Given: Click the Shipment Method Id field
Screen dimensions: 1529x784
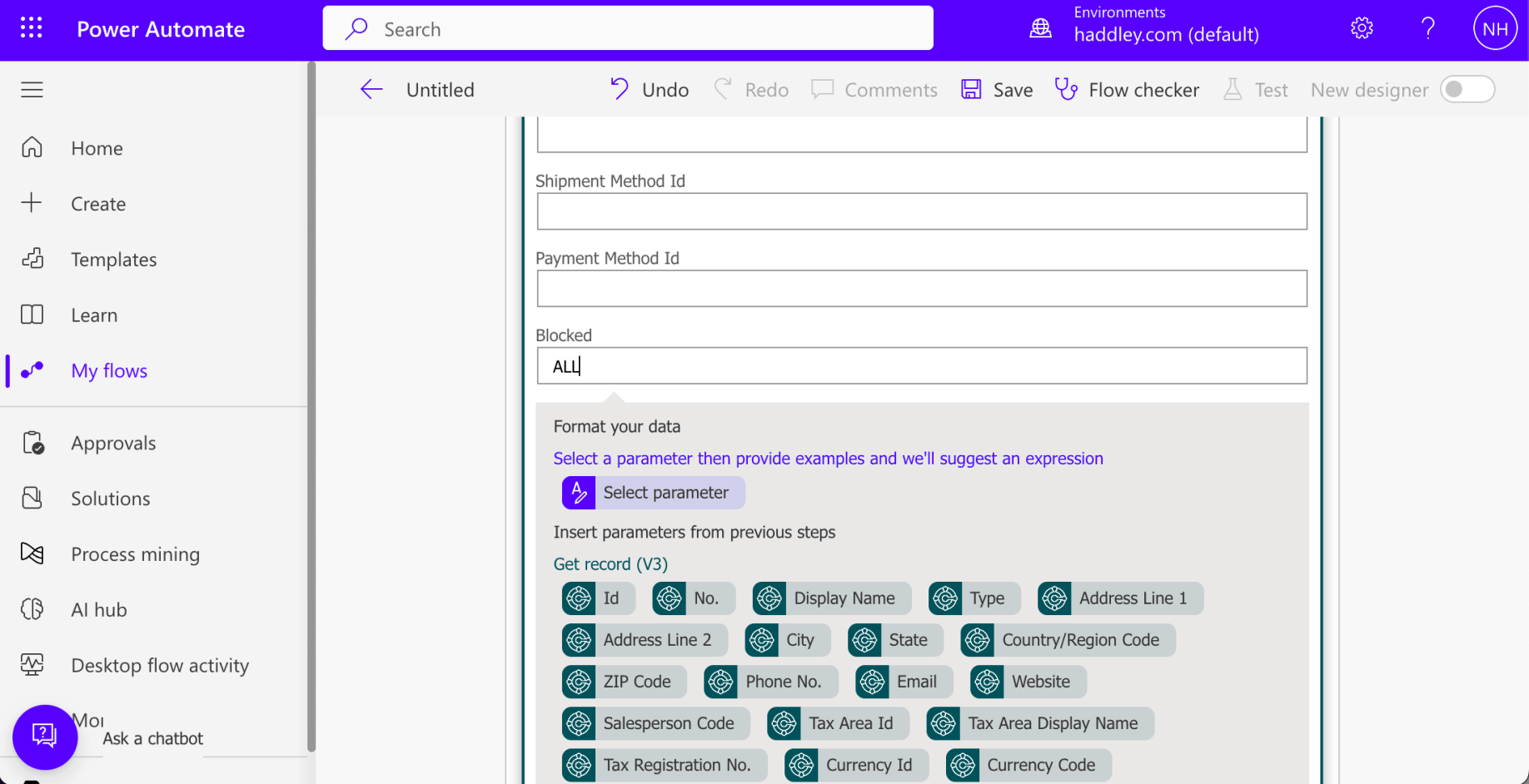Looking at the screenshot, I should point(922,211).
